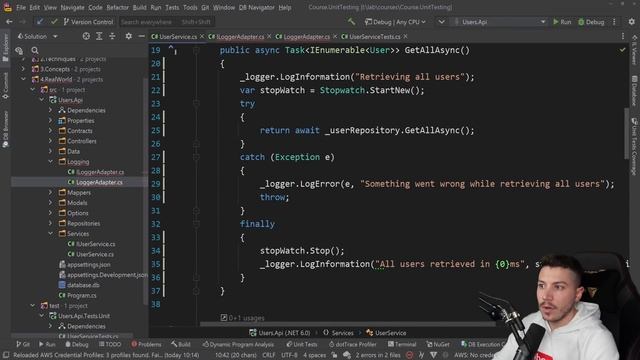Click the Build hammer icon
This screenshot has width=640, height=360.
351,22
